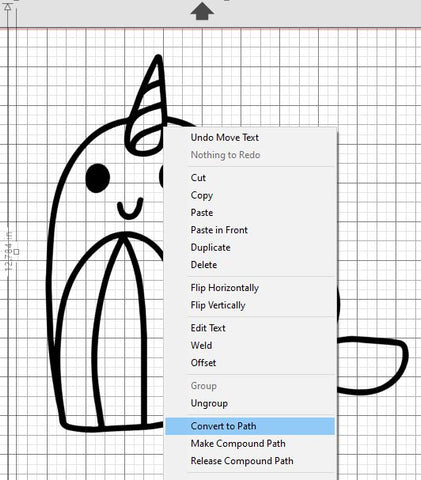Click the mat load up arrow icon
421x480 pixels.
[202, 11]
